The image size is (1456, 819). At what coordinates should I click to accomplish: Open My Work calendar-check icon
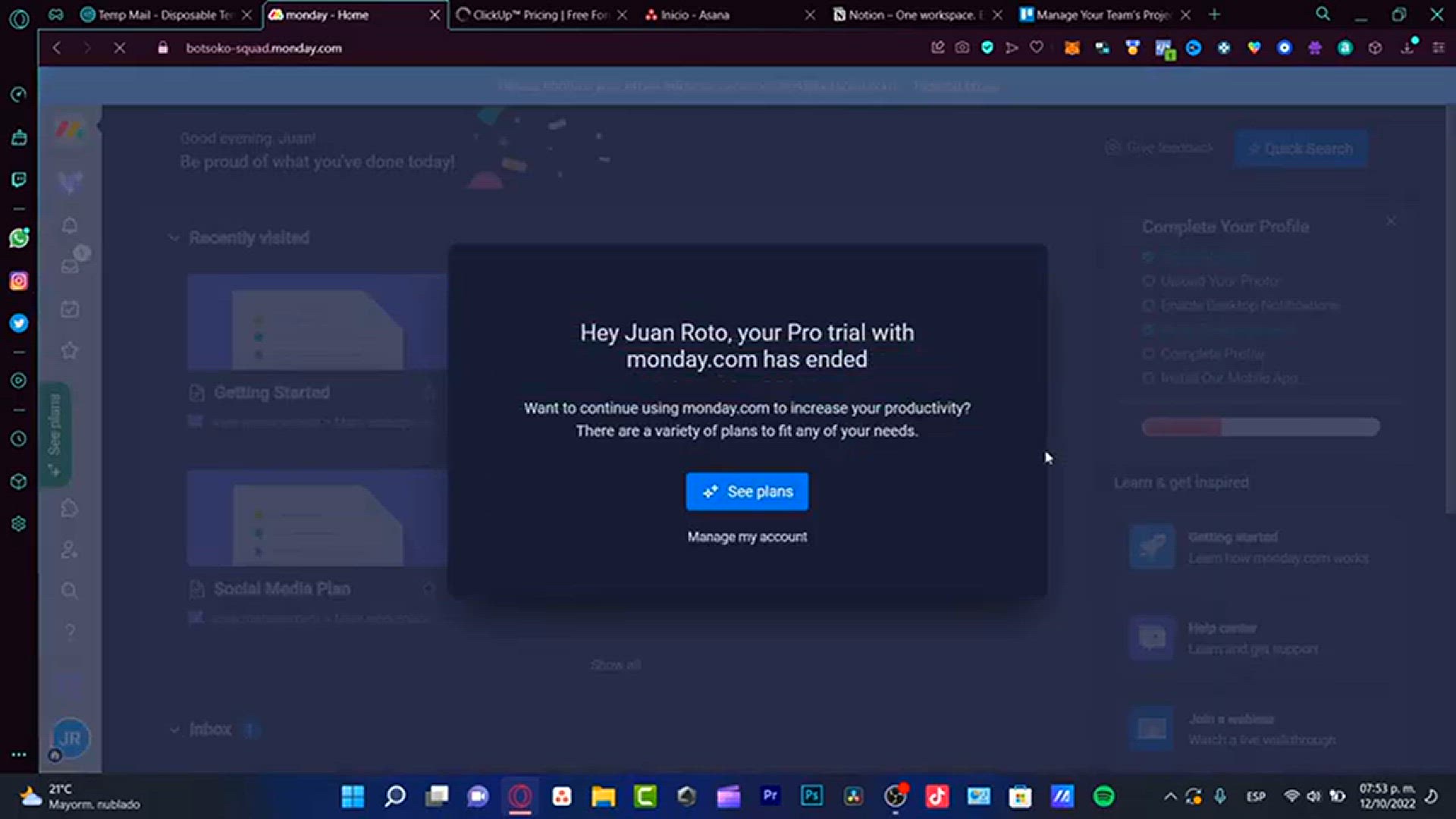(x=70, y=309)
